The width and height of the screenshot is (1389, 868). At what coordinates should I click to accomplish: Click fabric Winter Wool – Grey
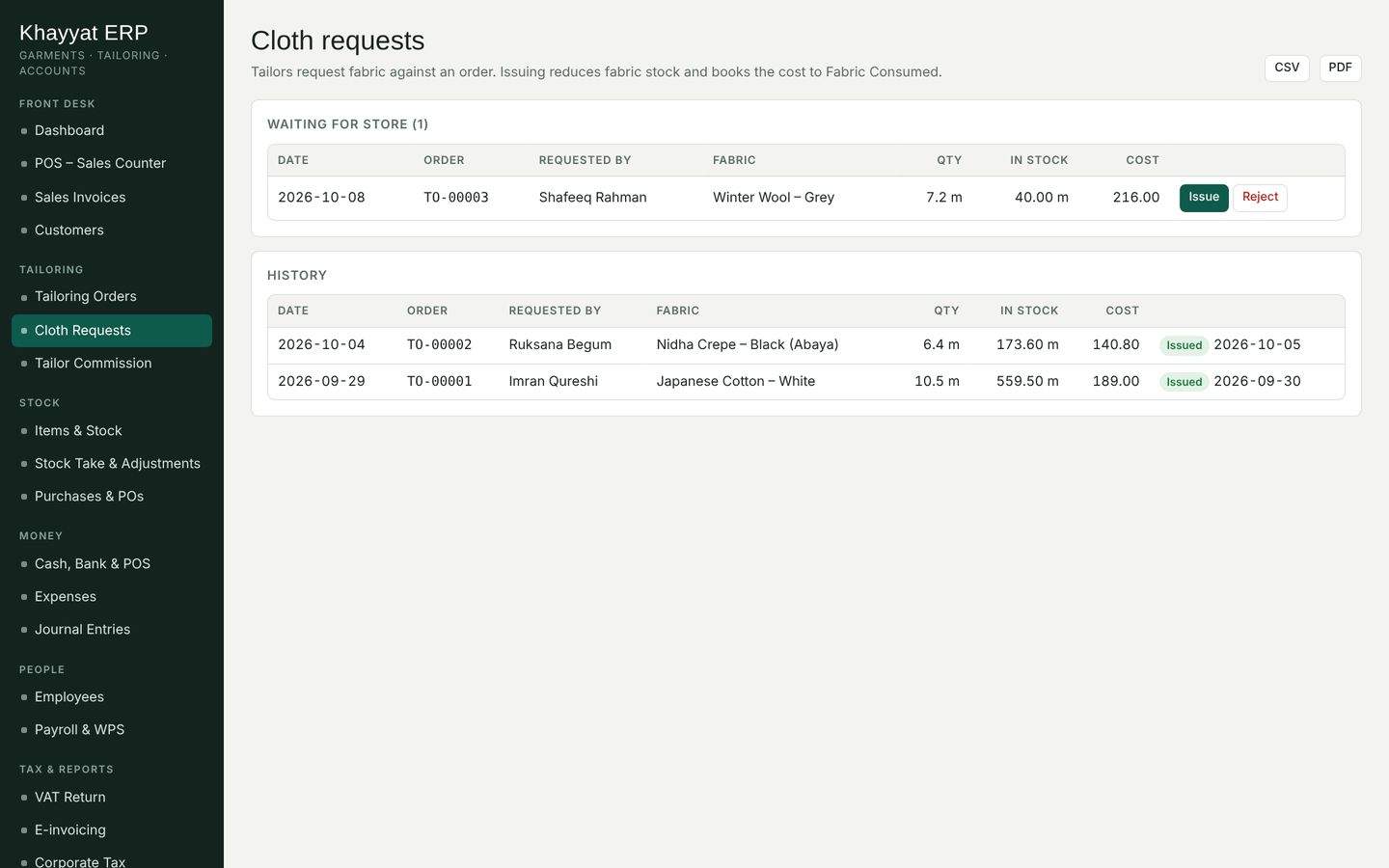click(774, 198)
